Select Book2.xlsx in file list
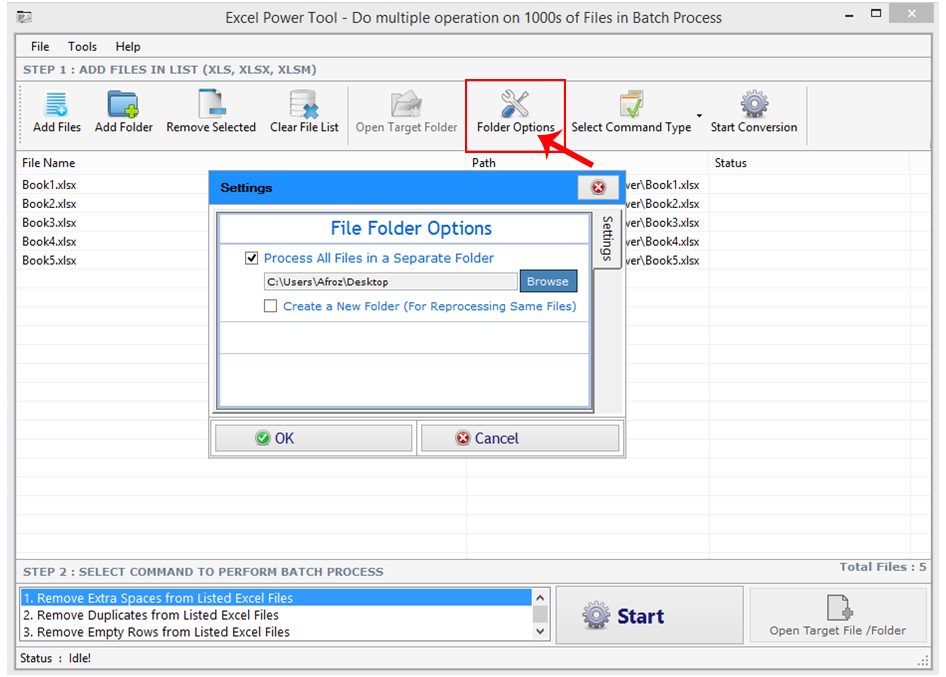Viewport: 946px width, 677px height. pyautogui.click(x=49, y=204)
